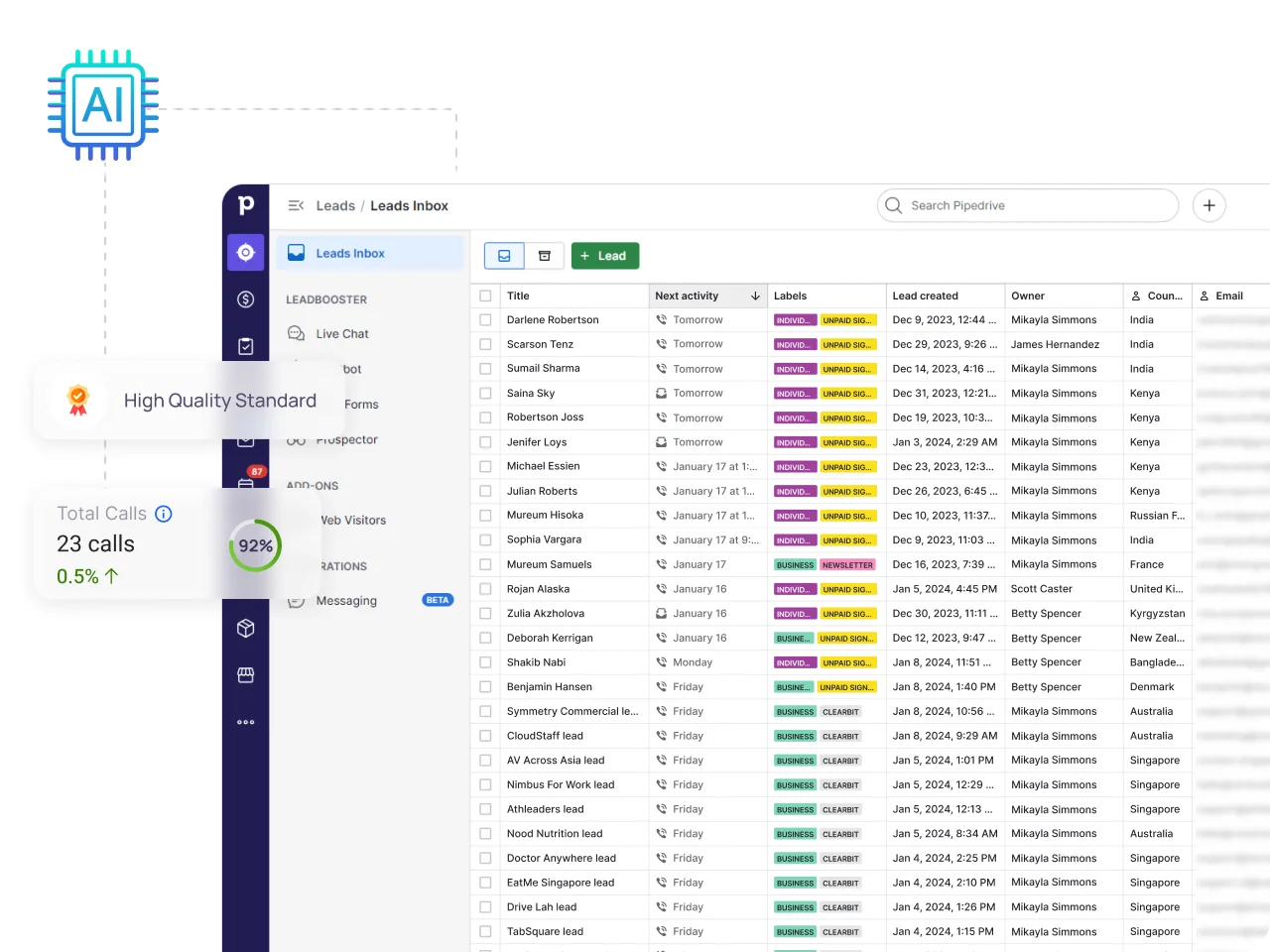The height and width of the screenshot is (952, 1270).
Task: Click owner James Hernandez cell
Action: point(1055,344)
